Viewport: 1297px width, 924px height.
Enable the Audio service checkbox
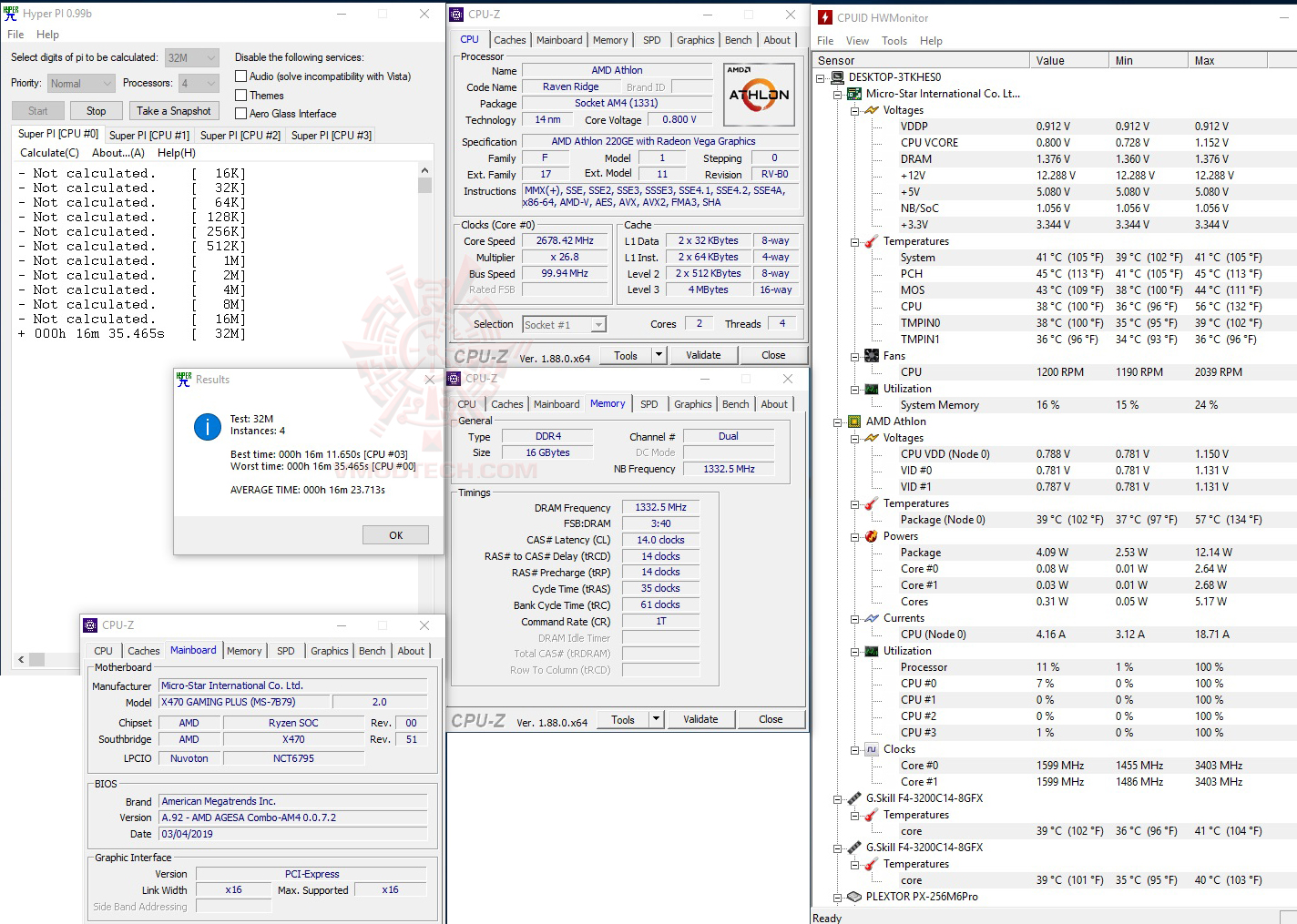click(x=241, y=76)
